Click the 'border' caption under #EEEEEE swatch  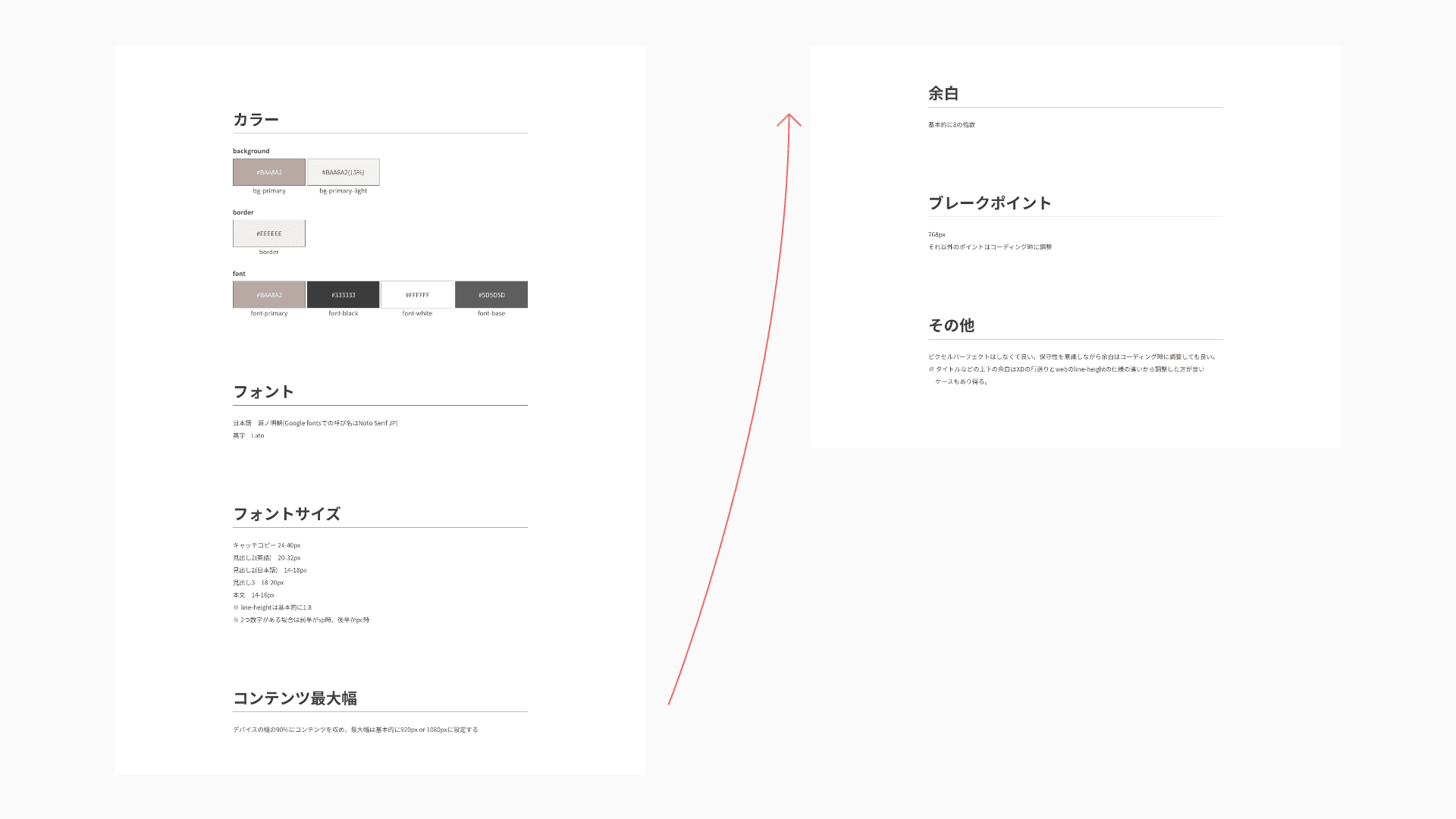point(269,252)
